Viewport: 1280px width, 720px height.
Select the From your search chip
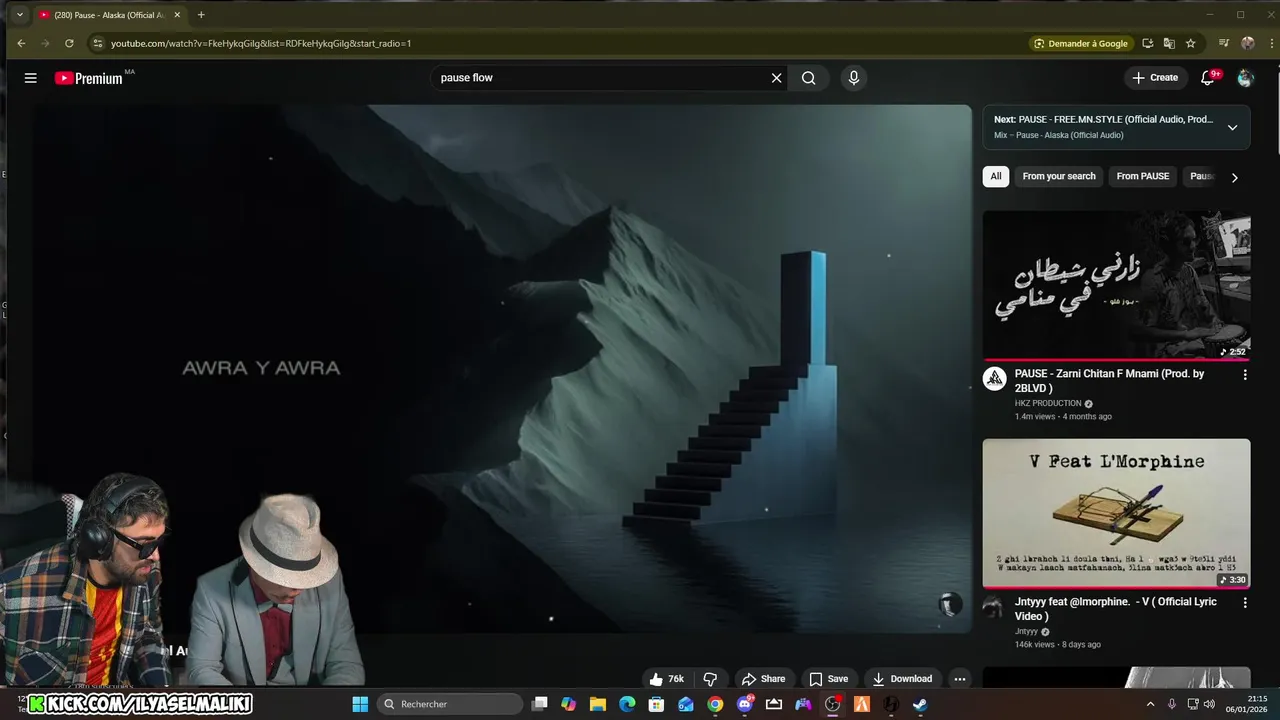[1059, 176]
